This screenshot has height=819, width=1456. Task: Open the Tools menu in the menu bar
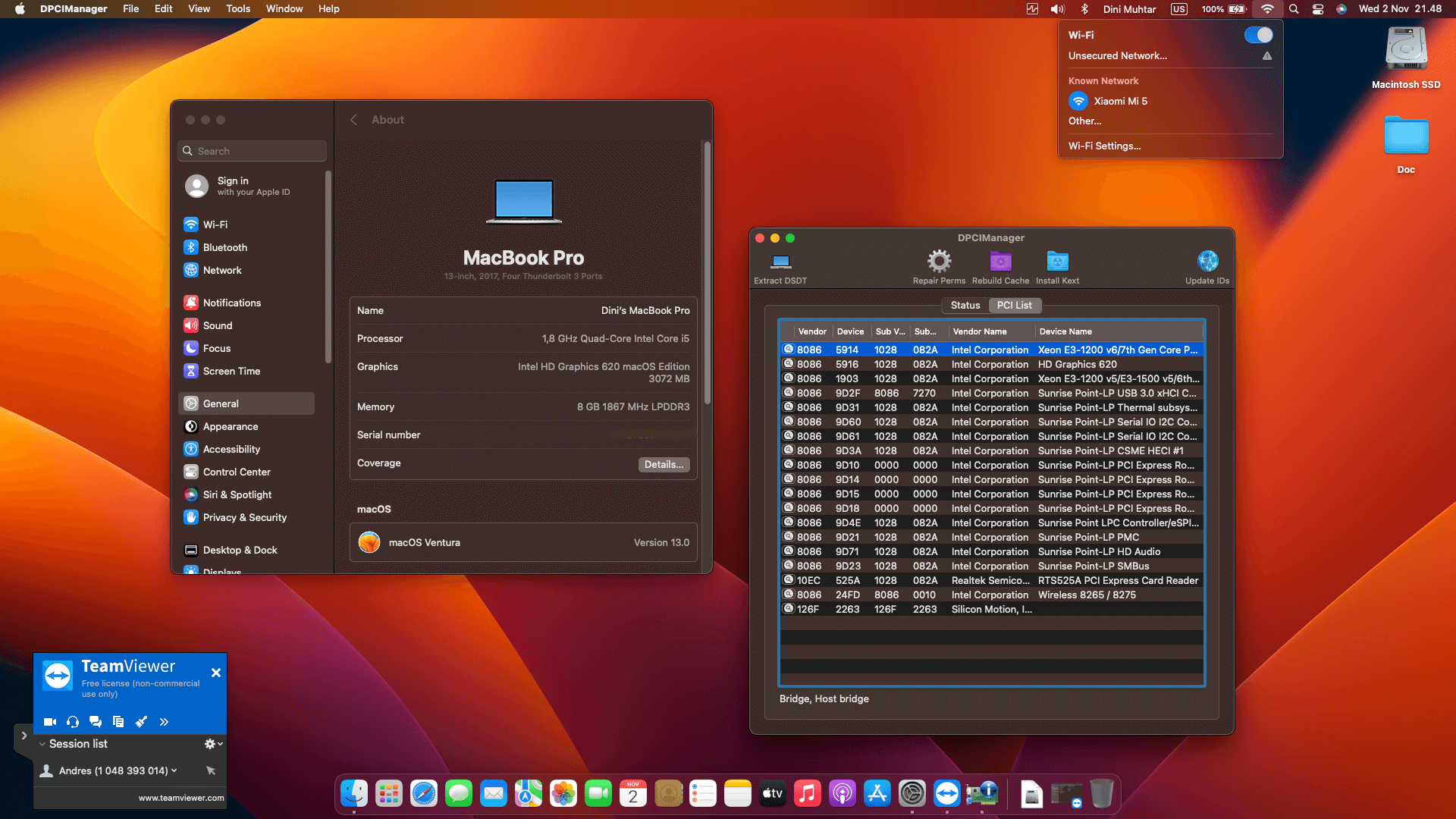[x=237, y=9]
